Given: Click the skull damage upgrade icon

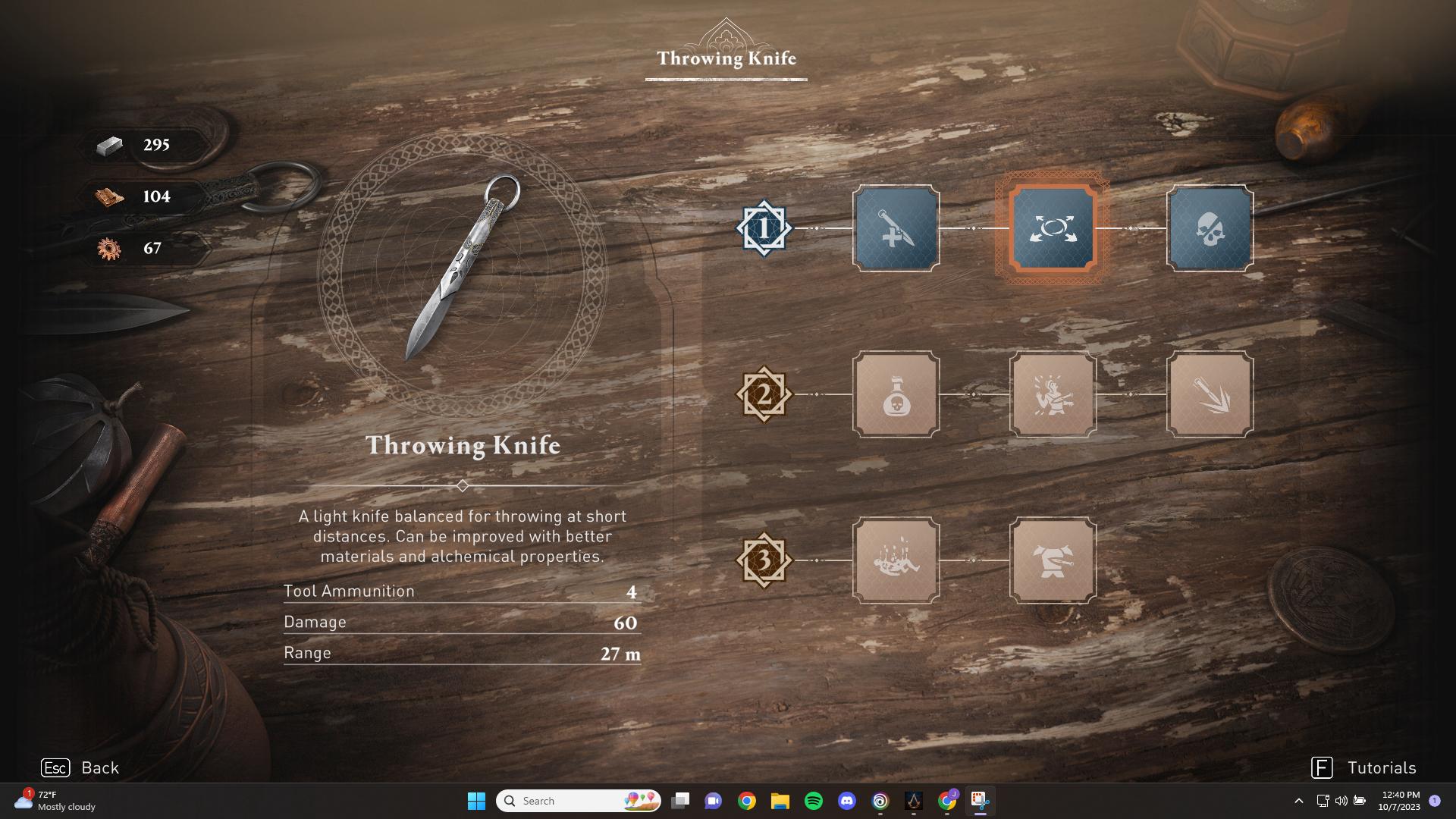Looking at the screenshot, I should pos(1209,228).
